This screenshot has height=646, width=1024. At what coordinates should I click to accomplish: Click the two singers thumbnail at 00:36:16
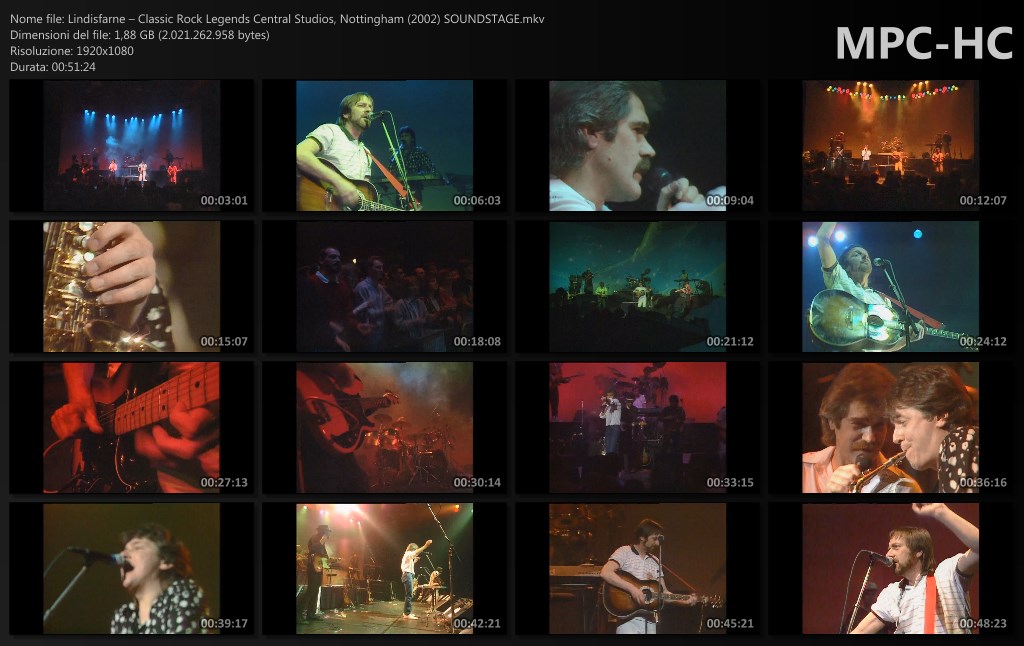(890, 427)
